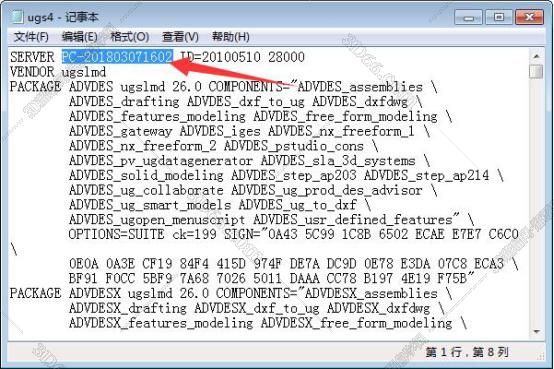The width and height of the screenshot is (554, 369).
Task: Click ADVDES_step_ap214 text
Action: [427, 175]
